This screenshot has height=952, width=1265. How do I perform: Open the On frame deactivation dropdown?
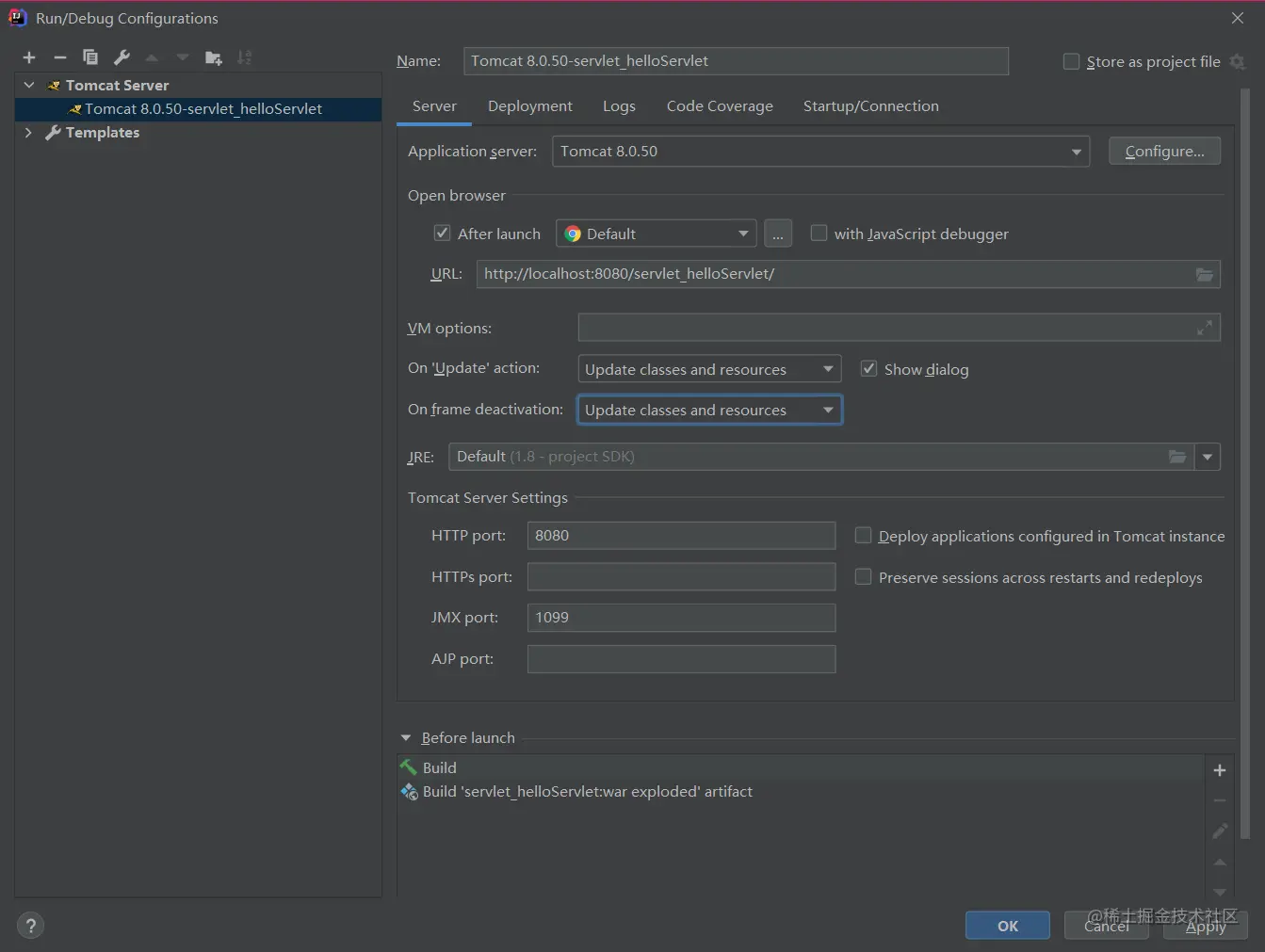click(x=709, y=410)
